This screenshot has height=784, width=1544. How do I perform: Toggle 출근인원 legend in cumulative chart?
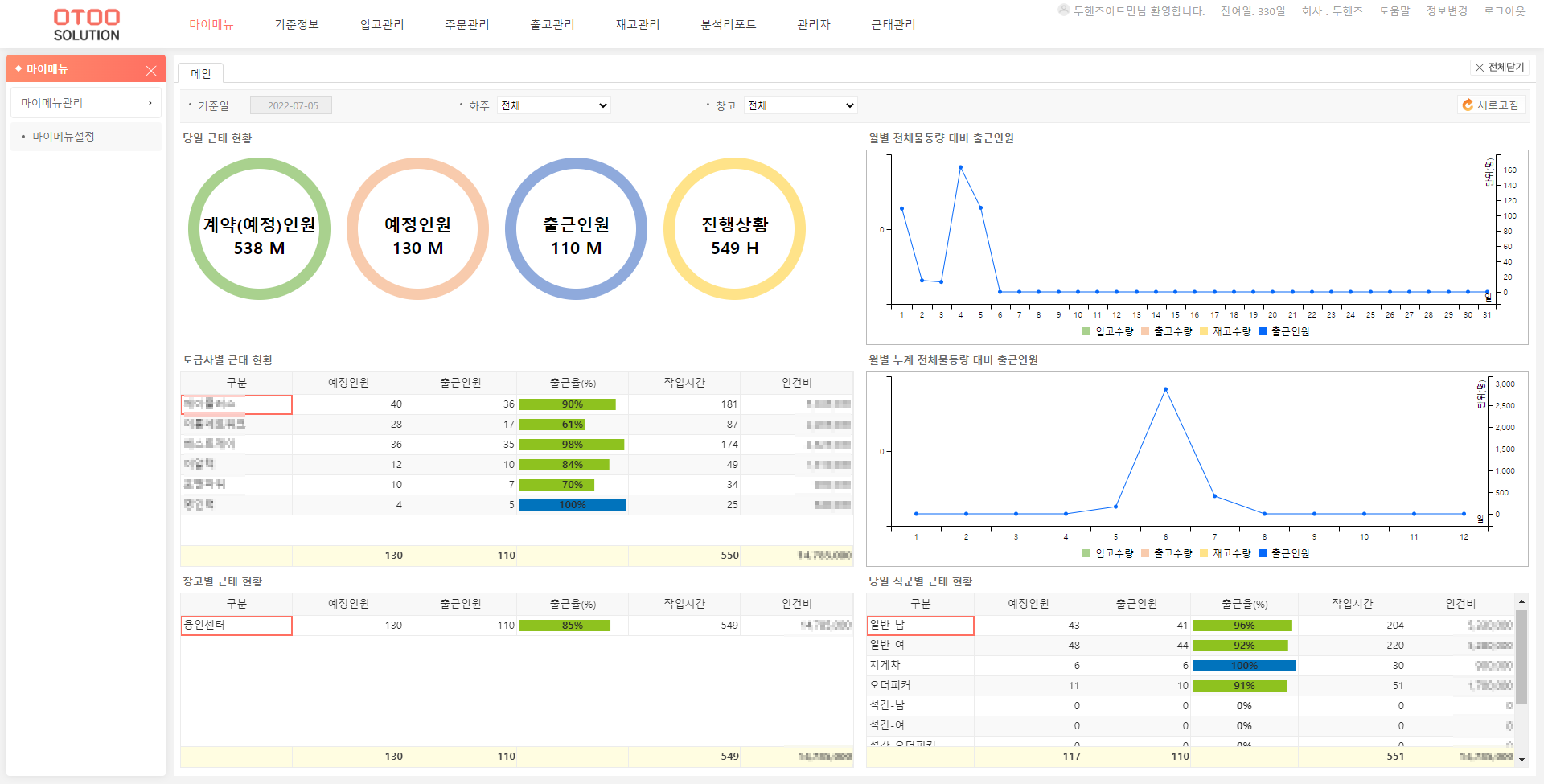coord(1283,553)
